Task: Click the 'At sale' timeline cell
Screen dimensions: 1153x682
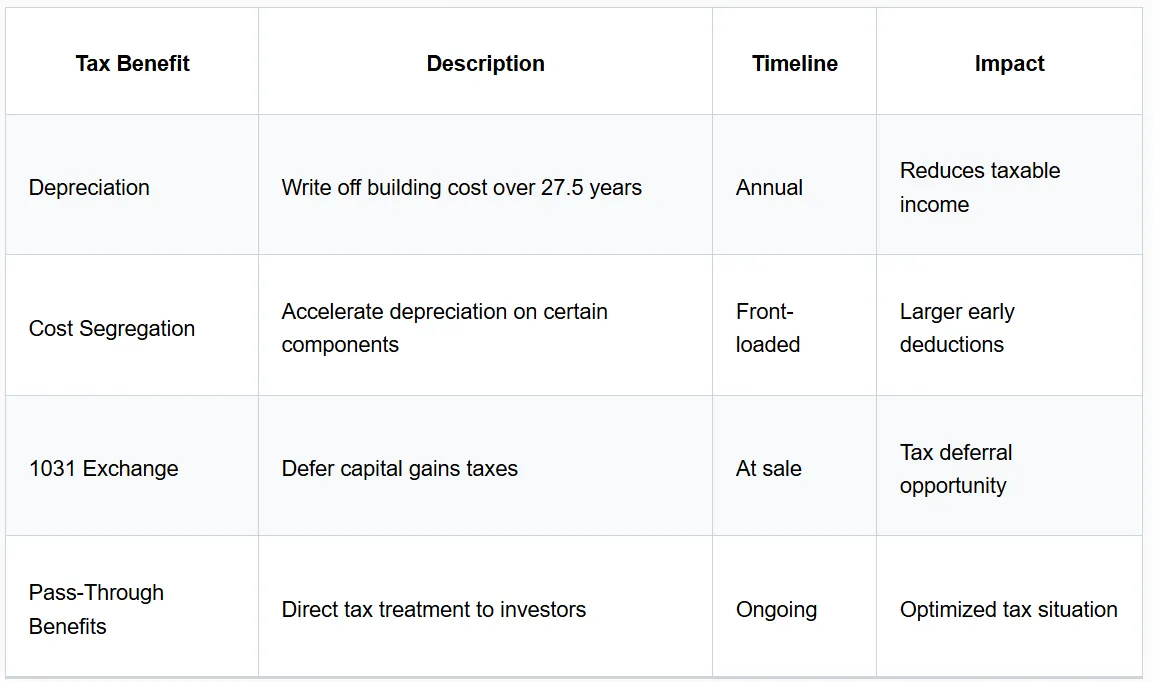Action: click(768, 469)
